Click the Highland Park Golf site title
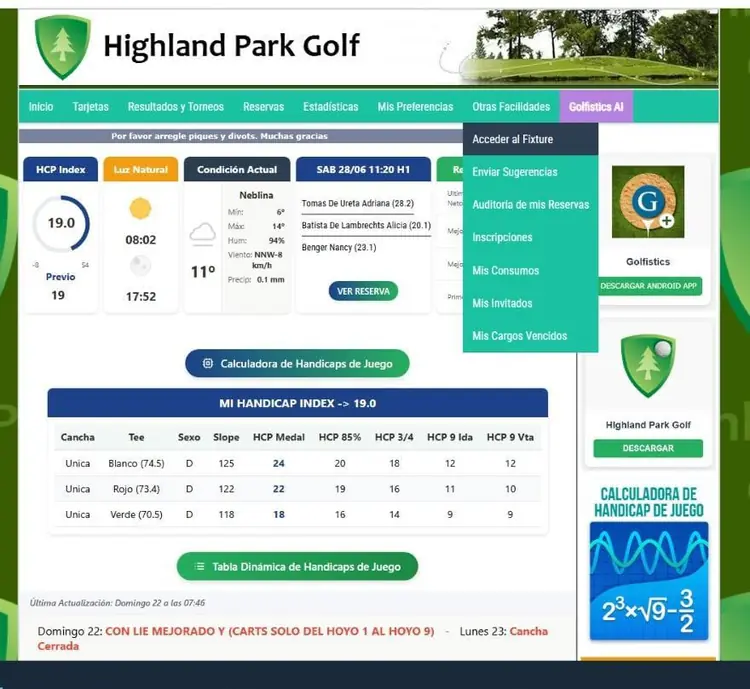 (x=232, y=45)
